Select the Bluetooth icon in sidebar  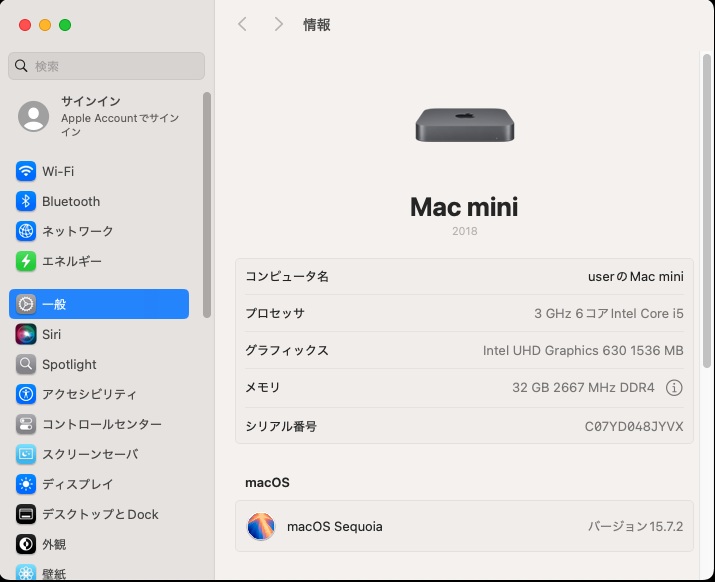[26, 201]
